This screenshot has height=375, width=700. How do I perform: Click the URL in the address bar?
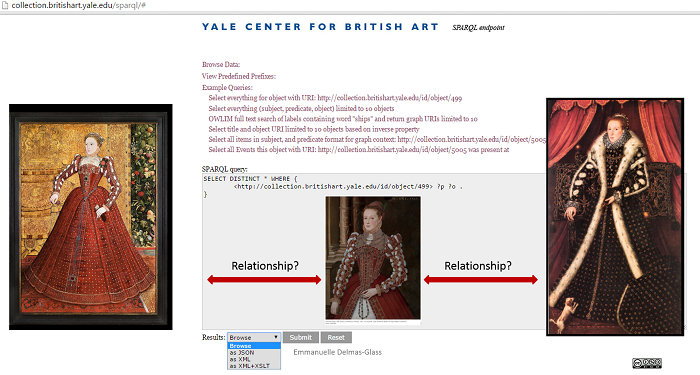point(79,5)
